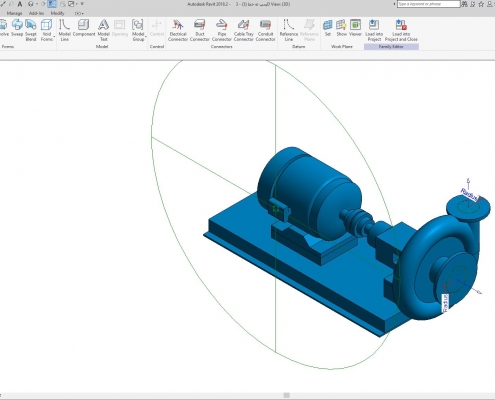Select the Model Text tool
The image size is (495, 400).
[103, 30]
